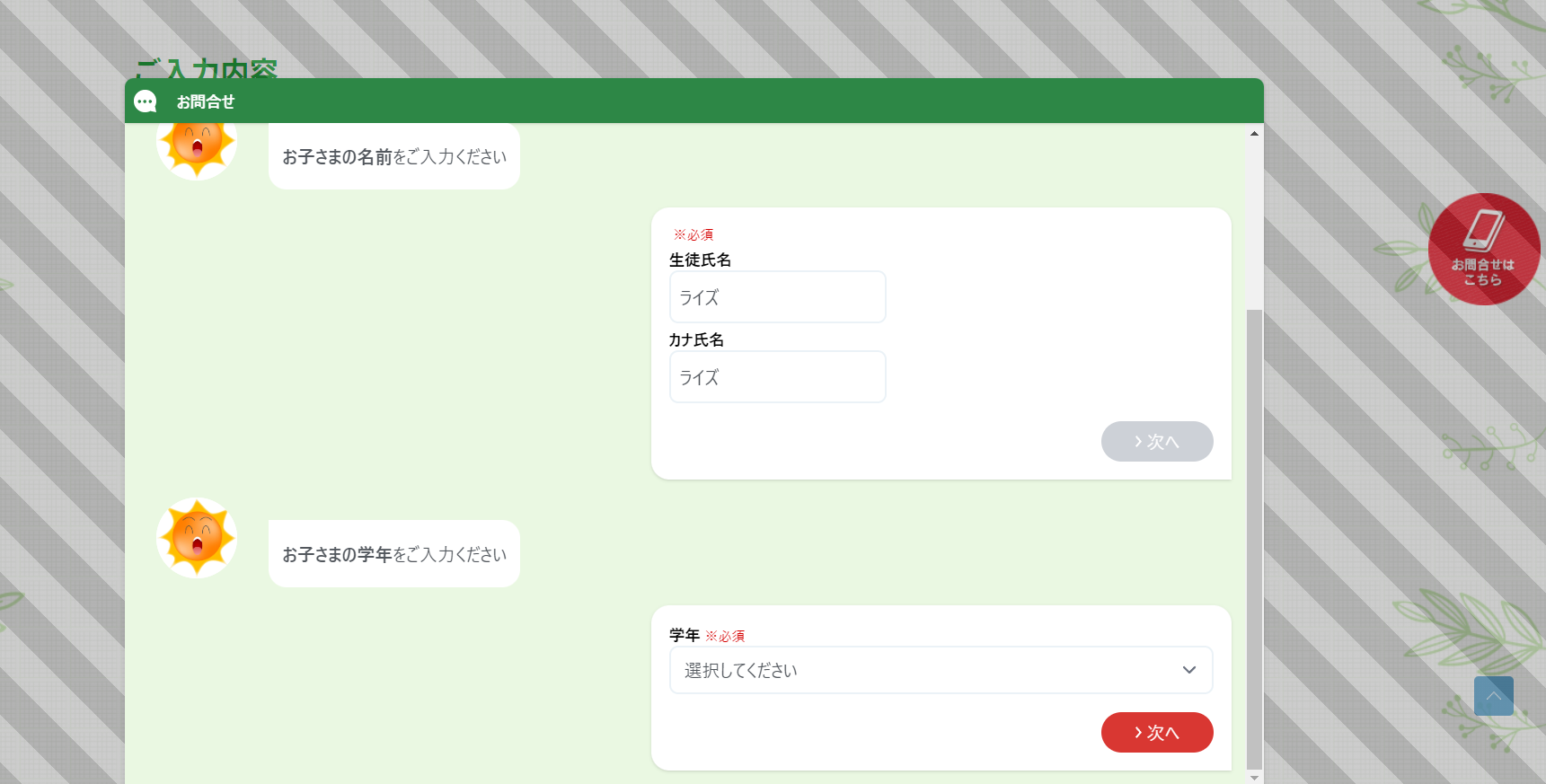Click the scrollbar down arrow in chat
This screenshot has width=1546, height=784.
(1254, 777)
